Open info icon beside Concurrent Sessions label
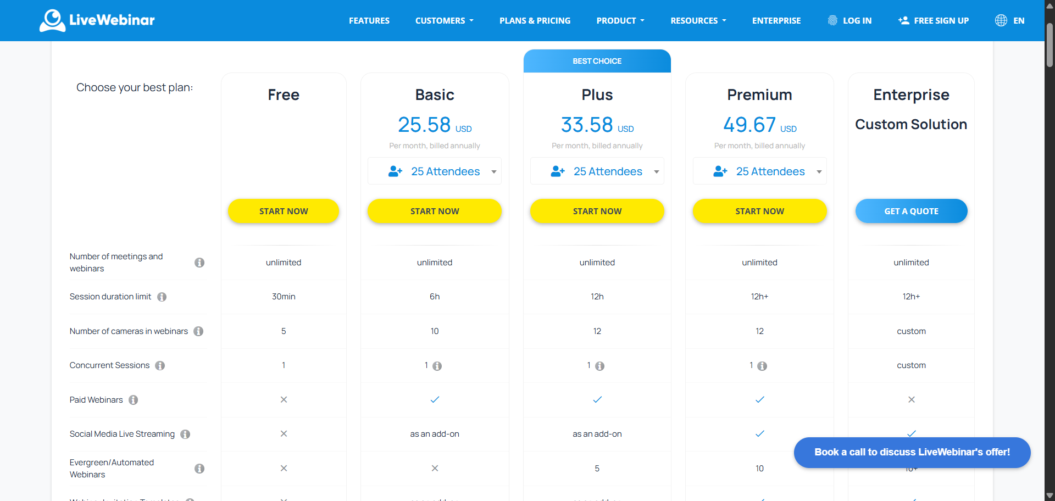This screenshot has height=501, width=1055. [159, 365]
